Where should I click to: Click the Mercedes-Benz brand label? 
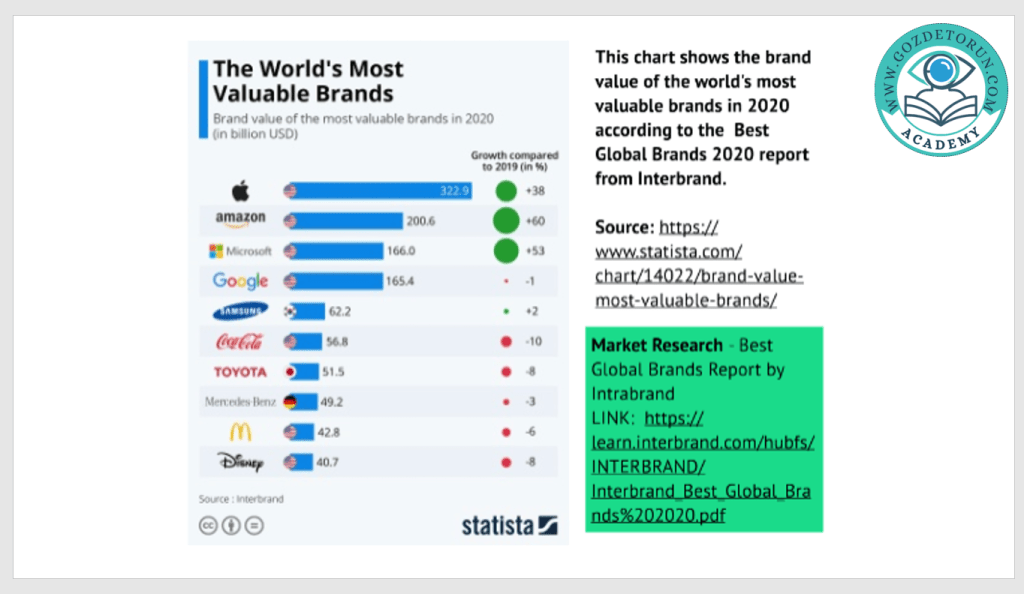tap(240, 402)
